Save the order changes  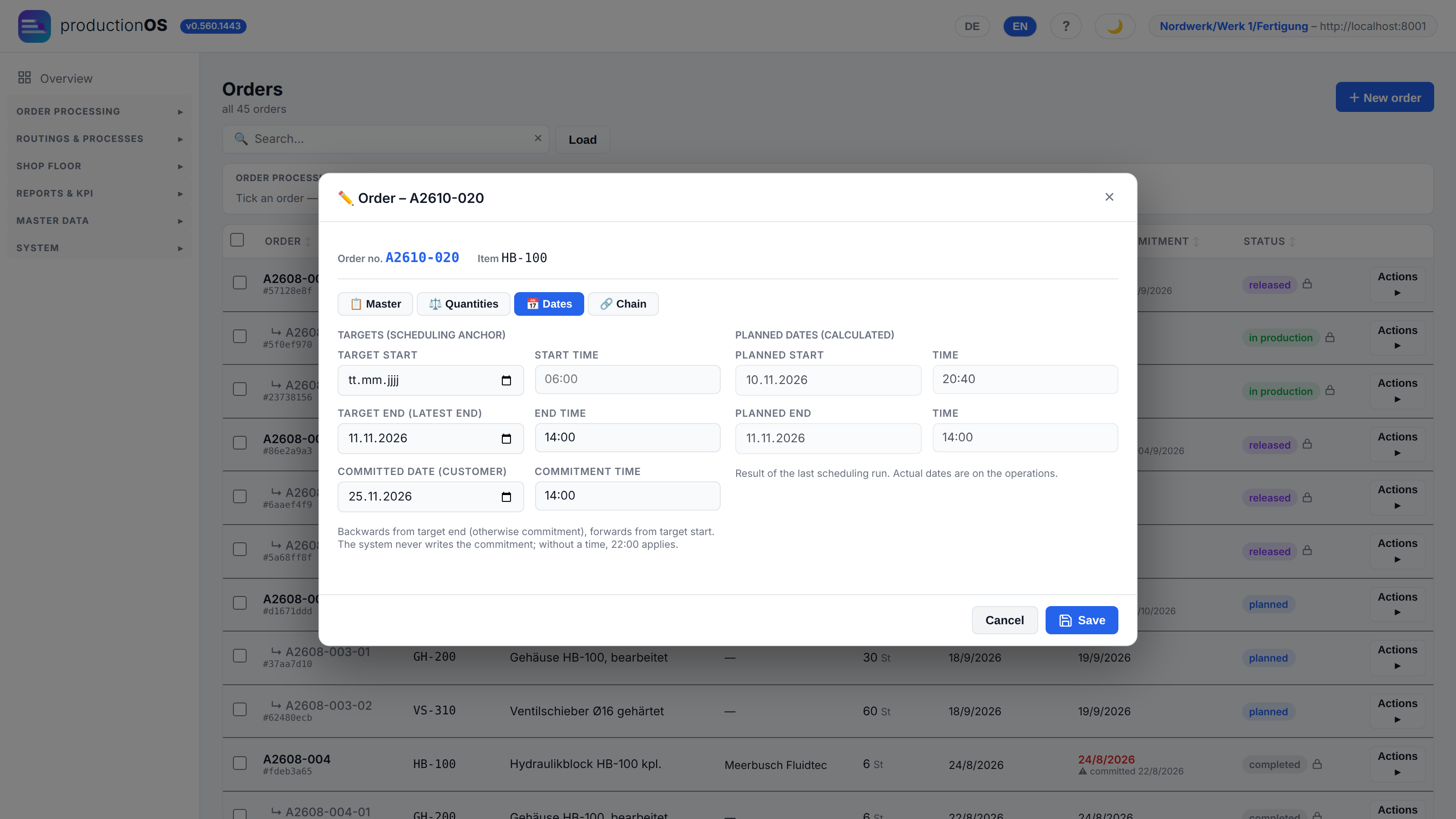point(1081,620)
